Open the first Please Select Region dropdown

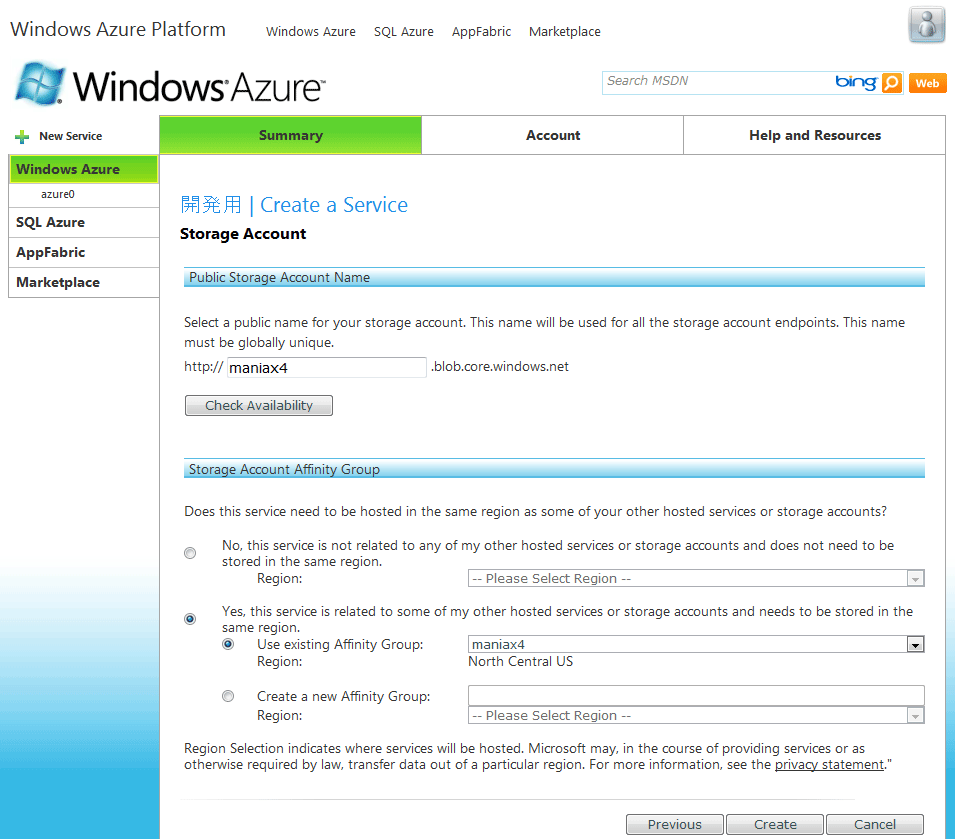click(696, 578)
